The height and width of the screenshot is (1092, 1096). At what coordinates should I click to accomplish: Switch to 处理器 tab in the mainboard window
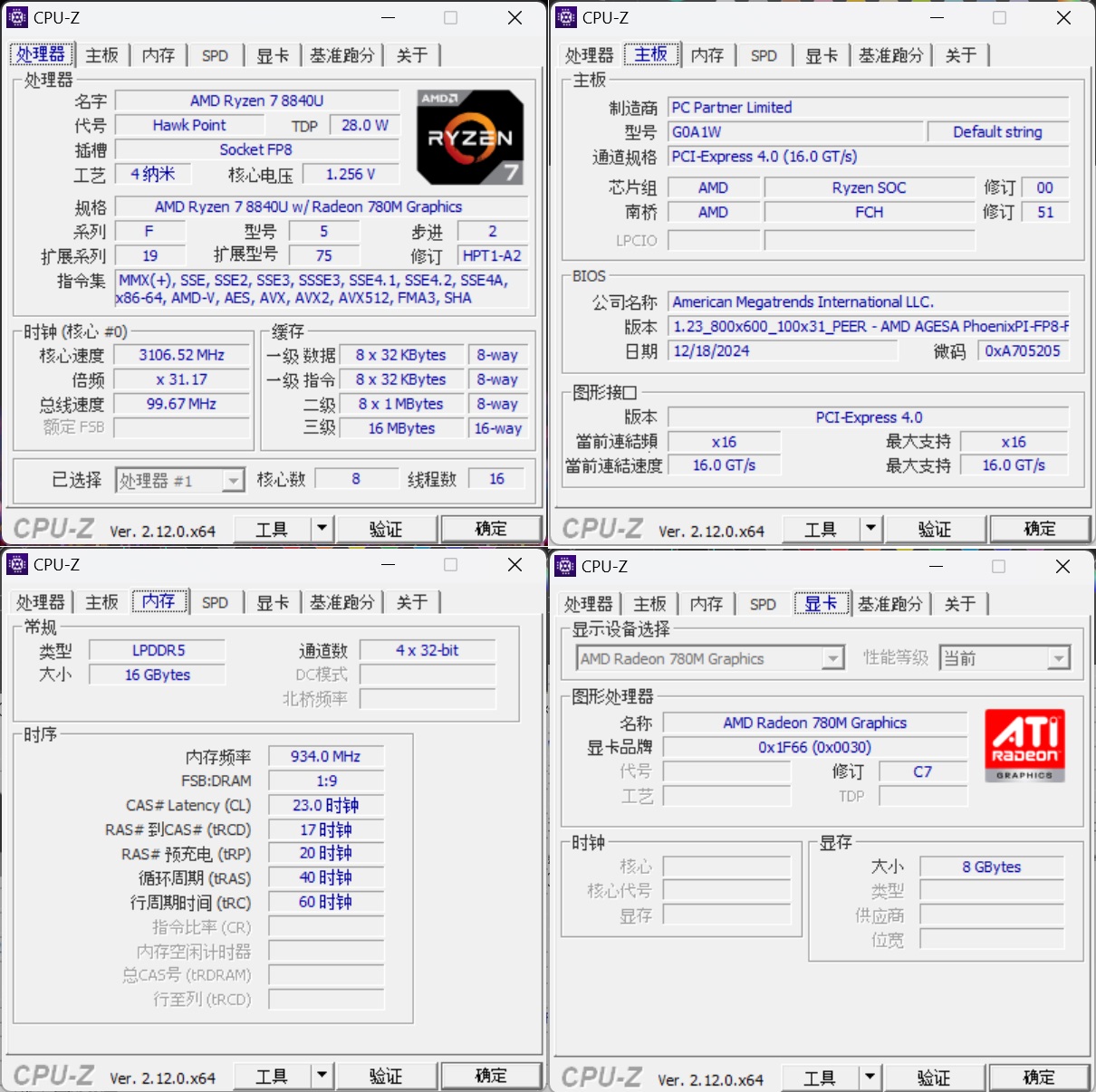click(x=589, y=55)
